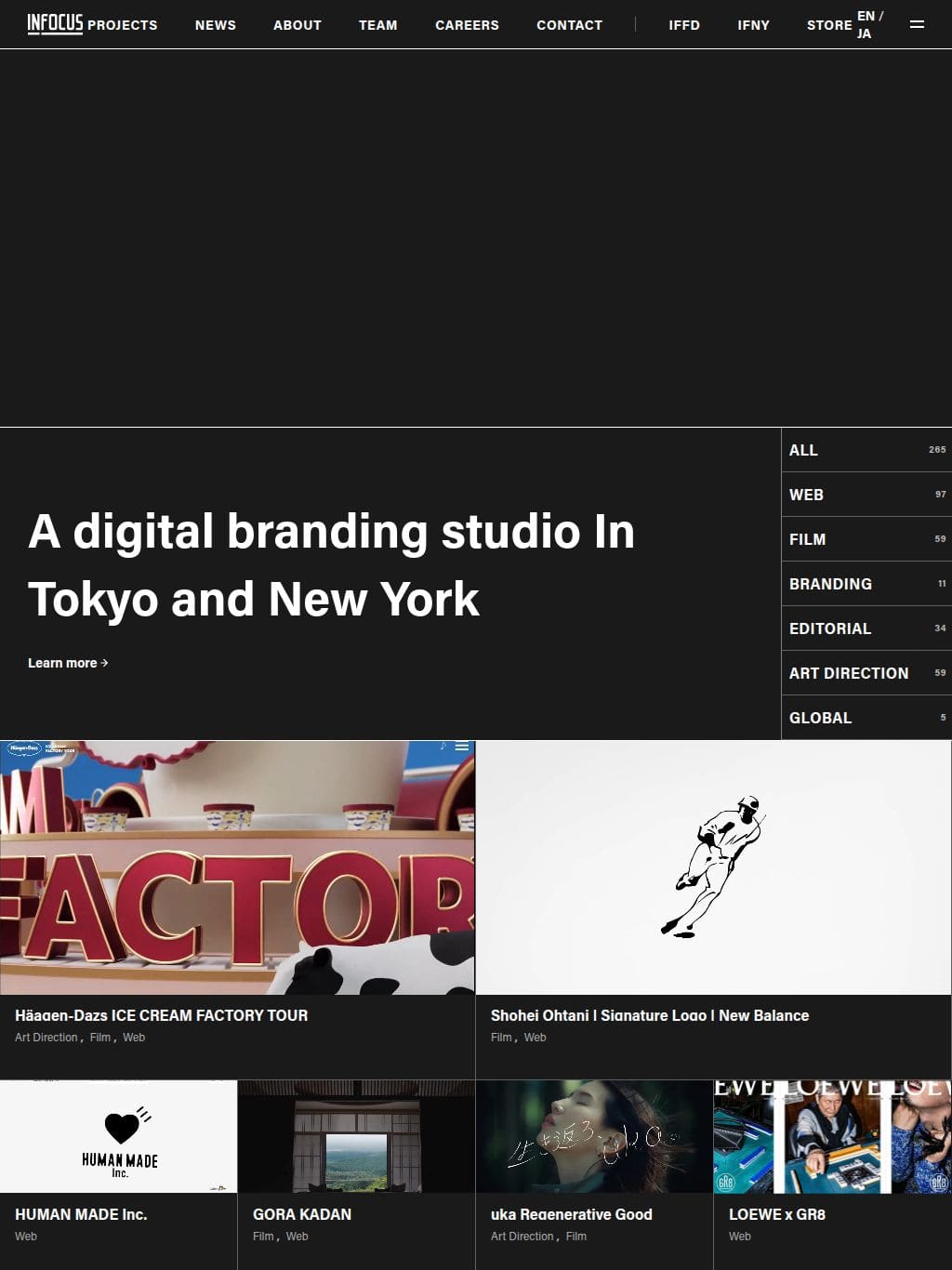Click the Web tag under LOEWE x GR8
Viewport: 952px width, 1270px height.
(x=740, y=1237)
